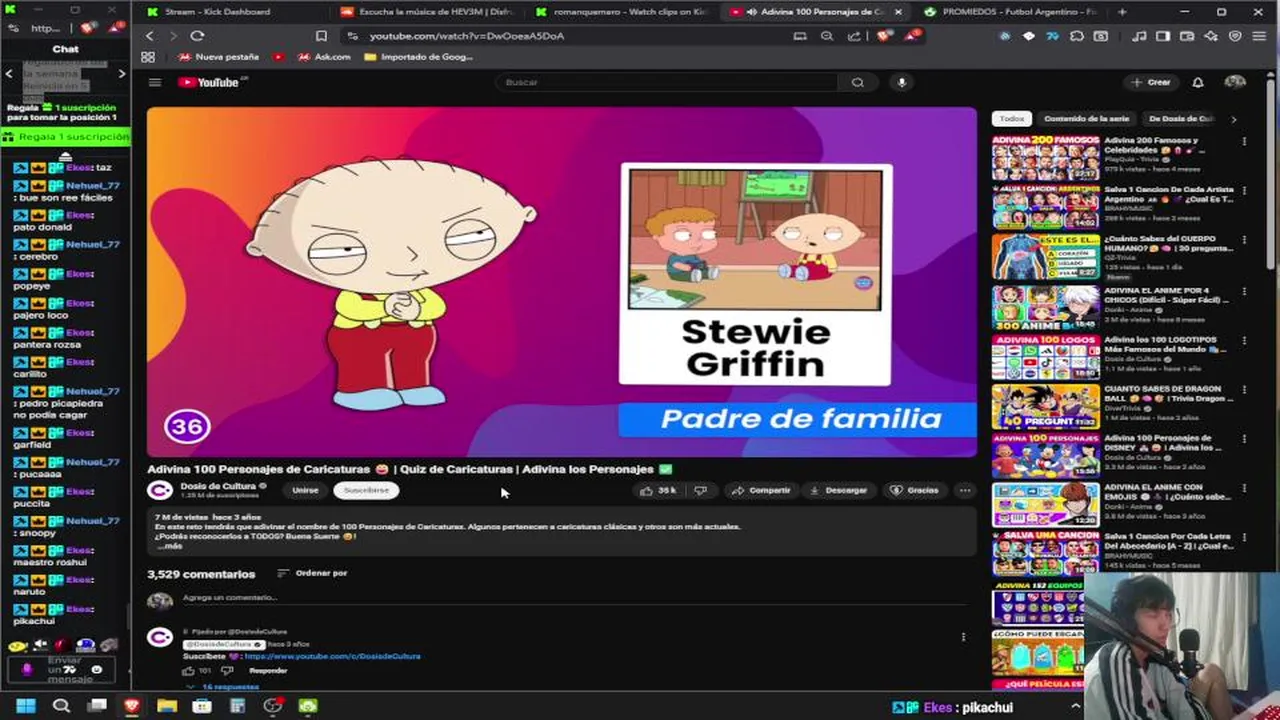1280x720 pixels.
Task: Focus the YouTube Buscar search field
Action: [x=668, y=82]
